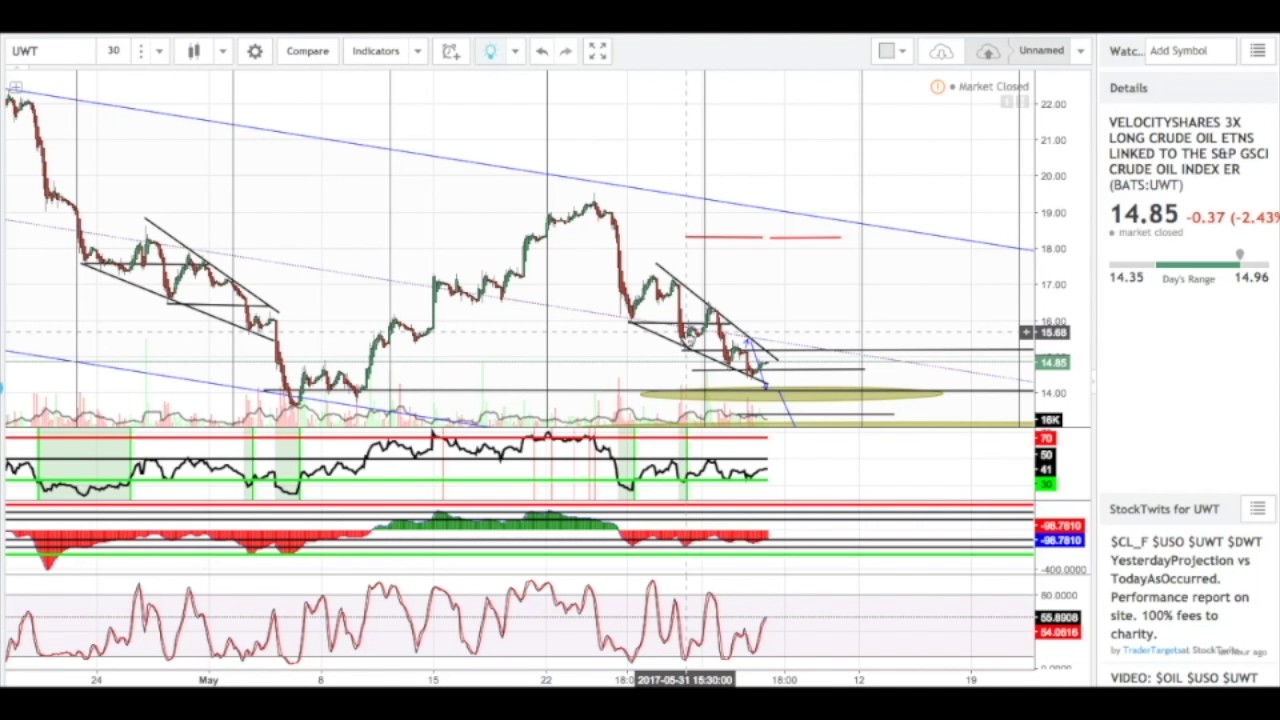
Task: Click the red -98.7810 indicator label
Action: [x=1059, y=526]
